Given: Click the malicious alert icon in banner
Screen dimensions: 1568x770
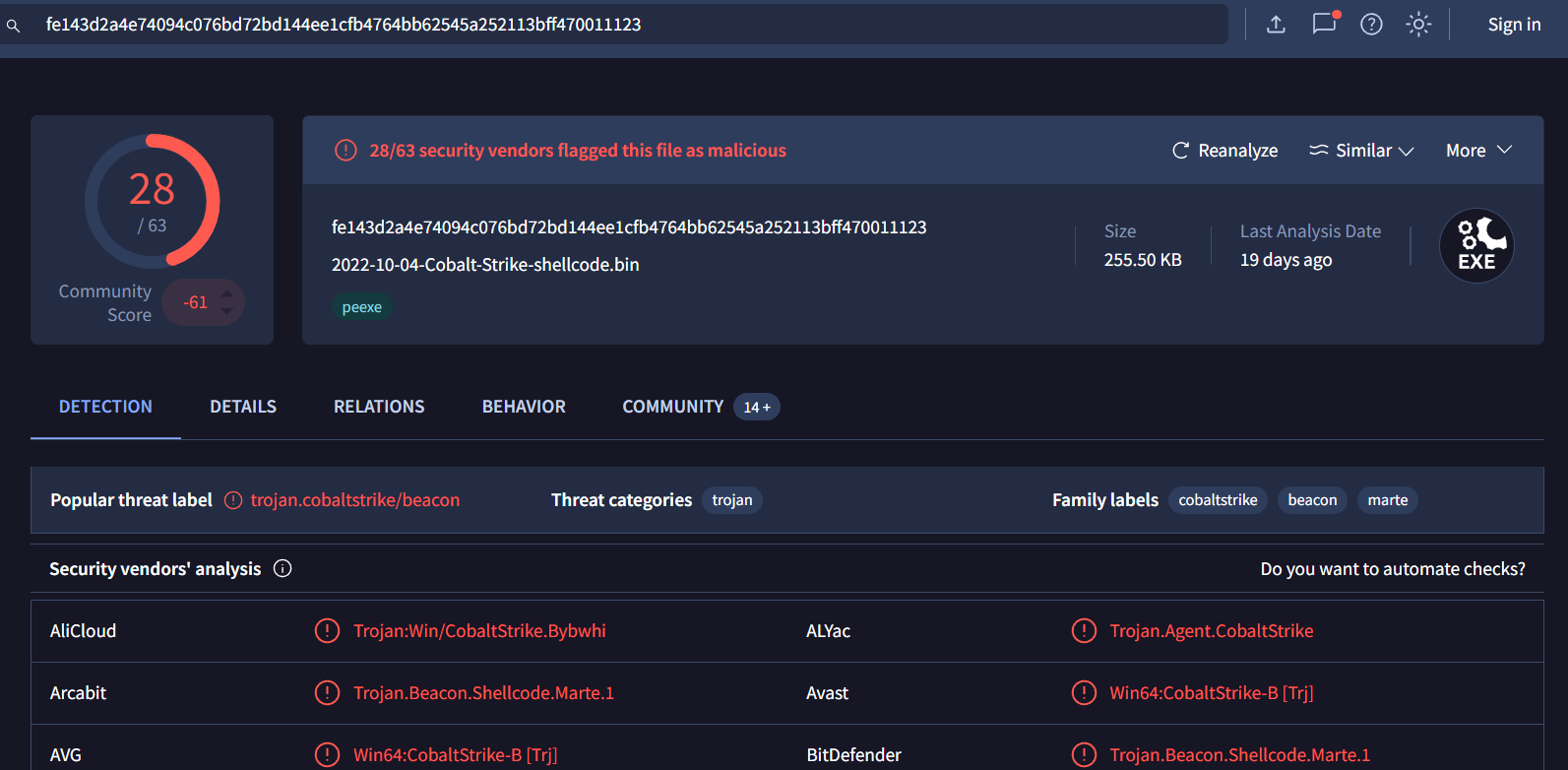Looking at the screenshot, I should (345, 151).
